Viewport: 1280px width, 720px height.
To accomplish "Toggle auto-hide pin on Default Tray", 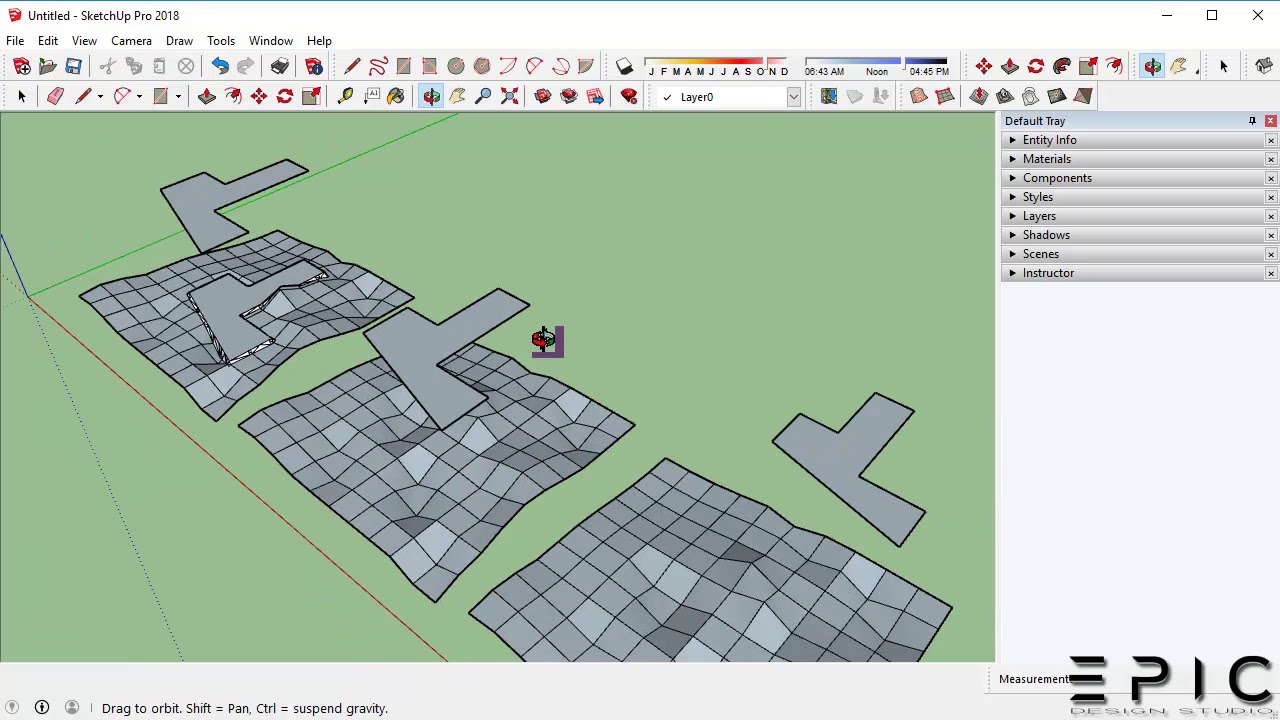I will (1252, 121).
